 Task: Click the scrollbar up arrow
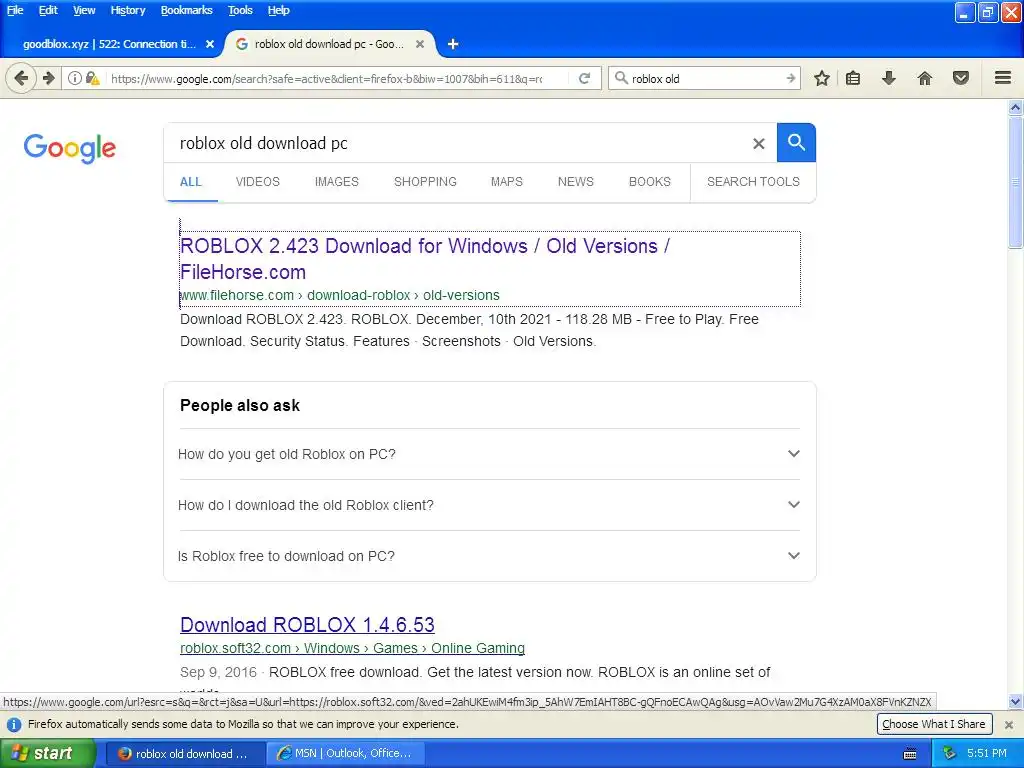point(1016,107)
